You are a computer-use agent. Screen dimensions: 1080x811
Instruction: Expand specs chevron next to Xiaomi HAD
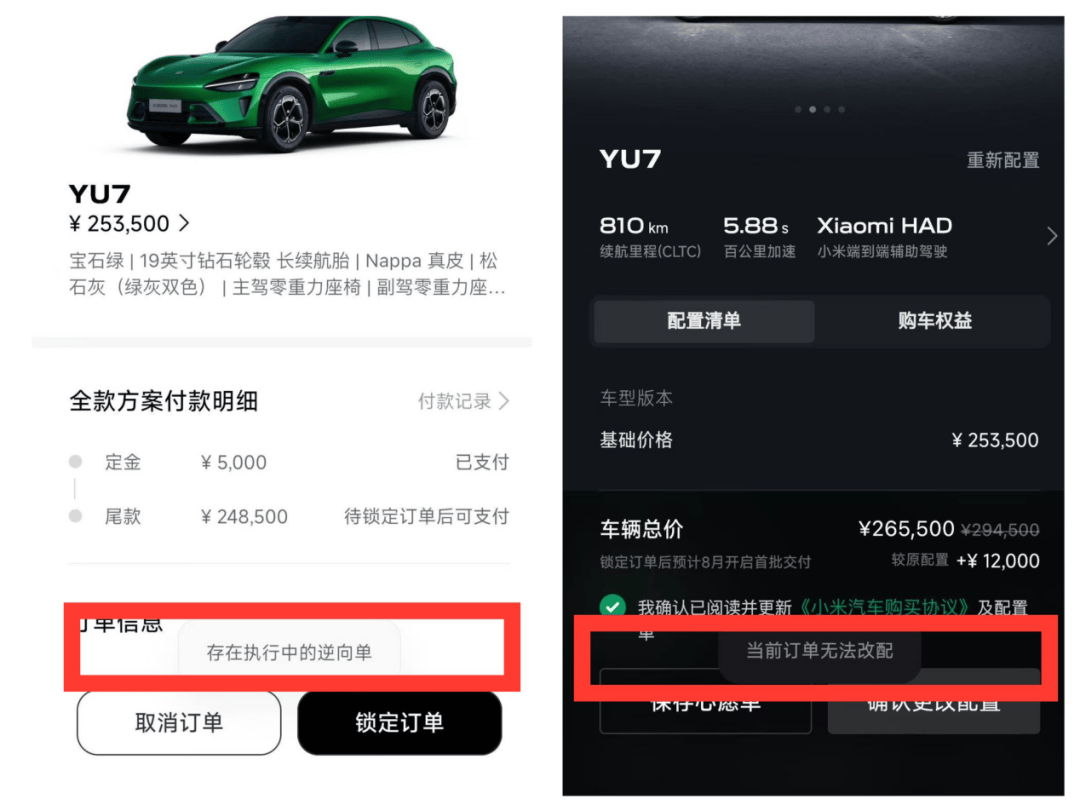click(x=1052, y=236)
